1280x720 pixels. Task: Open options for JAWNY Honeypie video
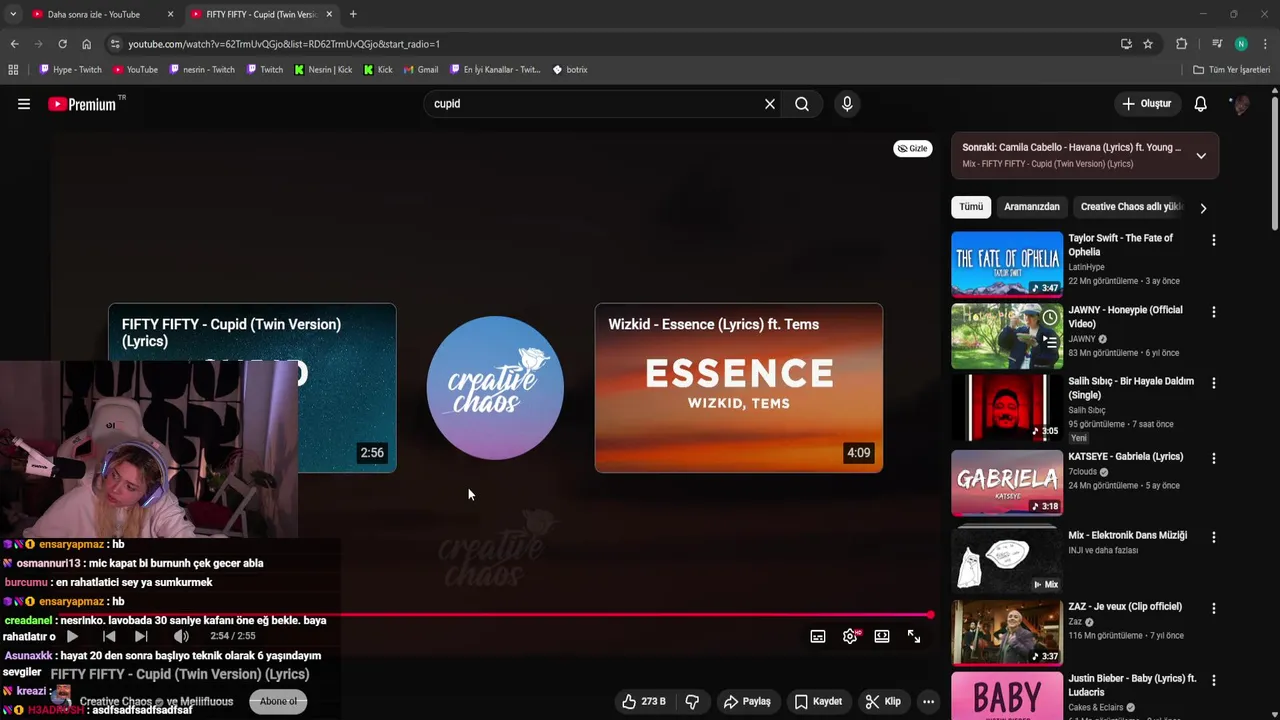1214,312
